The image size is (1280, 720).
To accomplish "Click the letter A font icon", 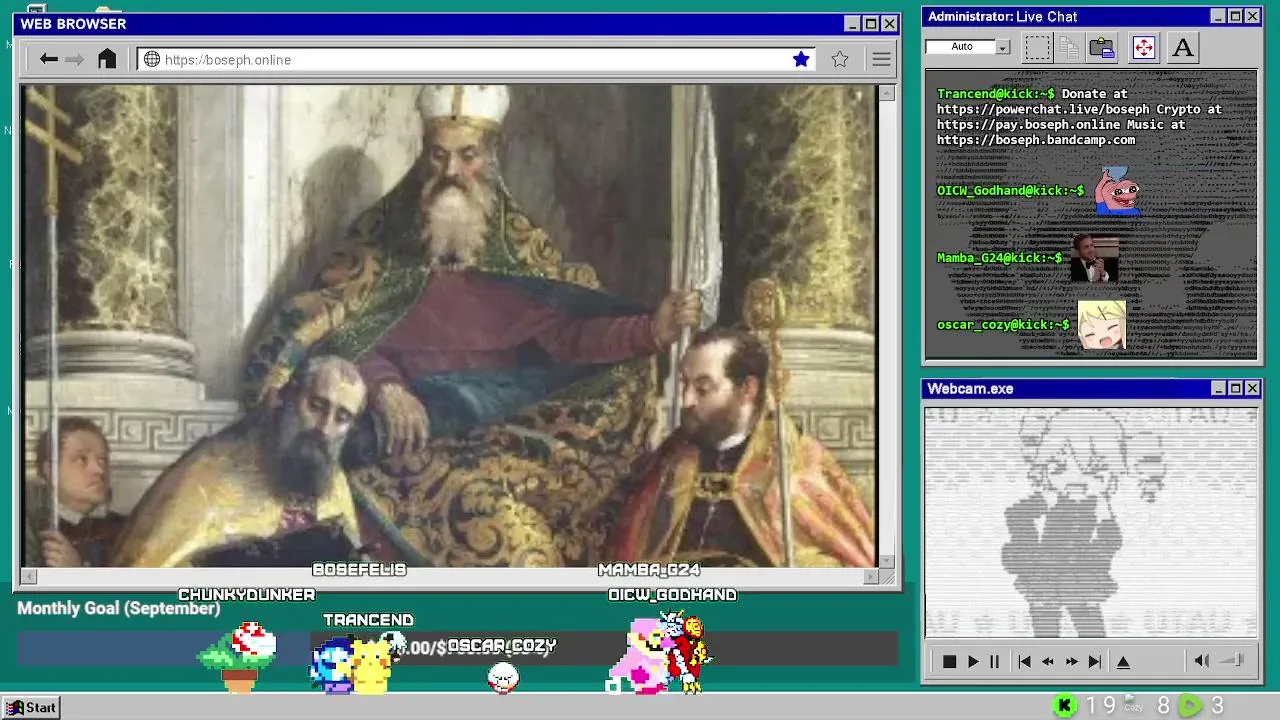I will coord(1183,47).
